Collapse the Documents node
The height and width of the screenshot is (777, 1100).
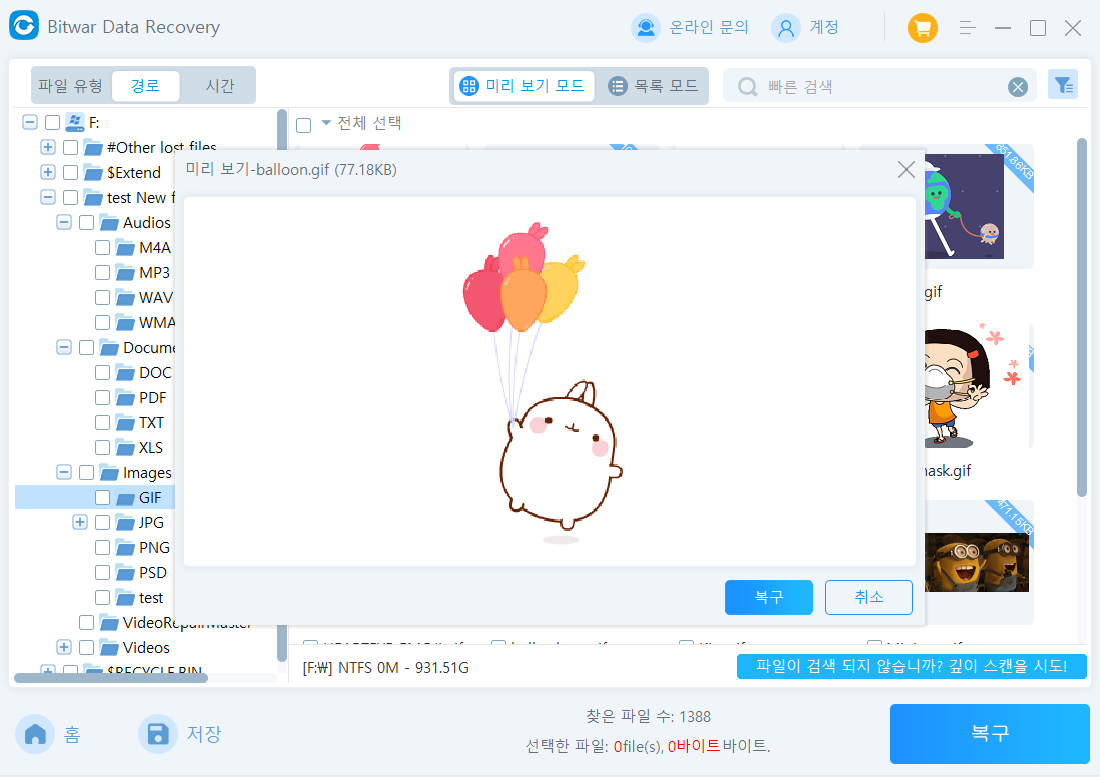64,347
